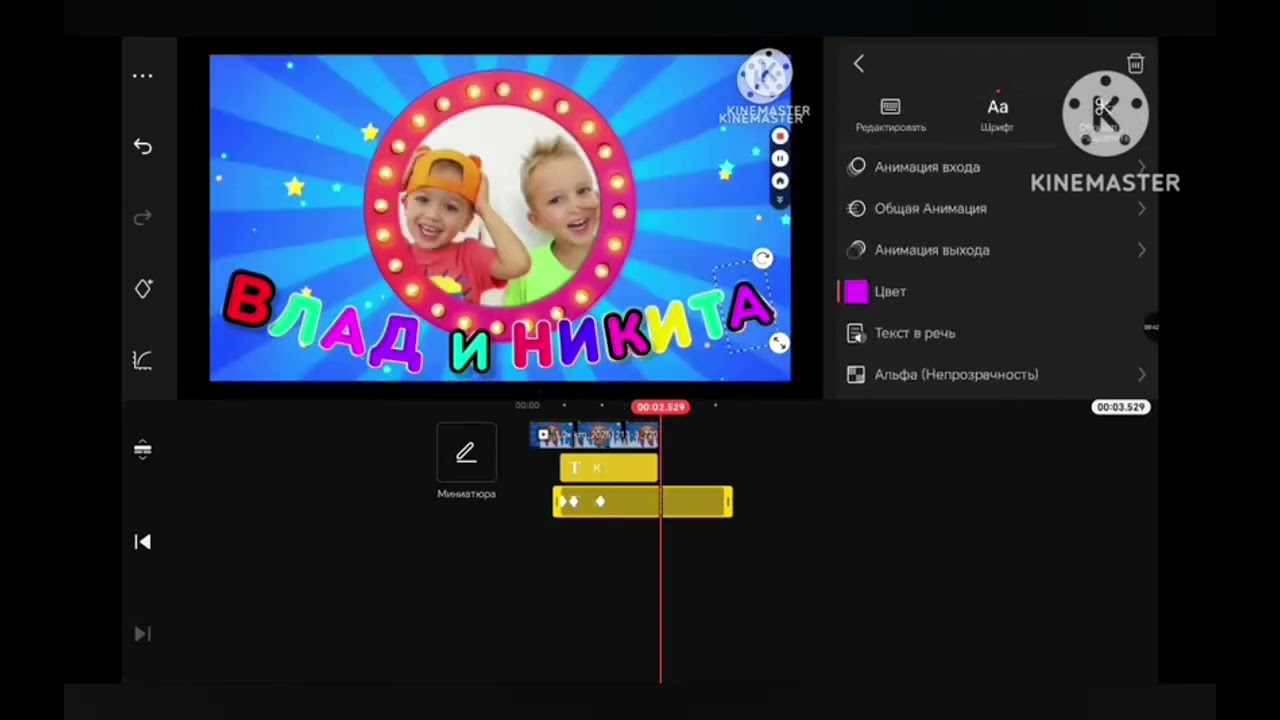This screenshot has height=720, width=1280.
Task: Open the Шрифт font picker
Action: [997, 115]
